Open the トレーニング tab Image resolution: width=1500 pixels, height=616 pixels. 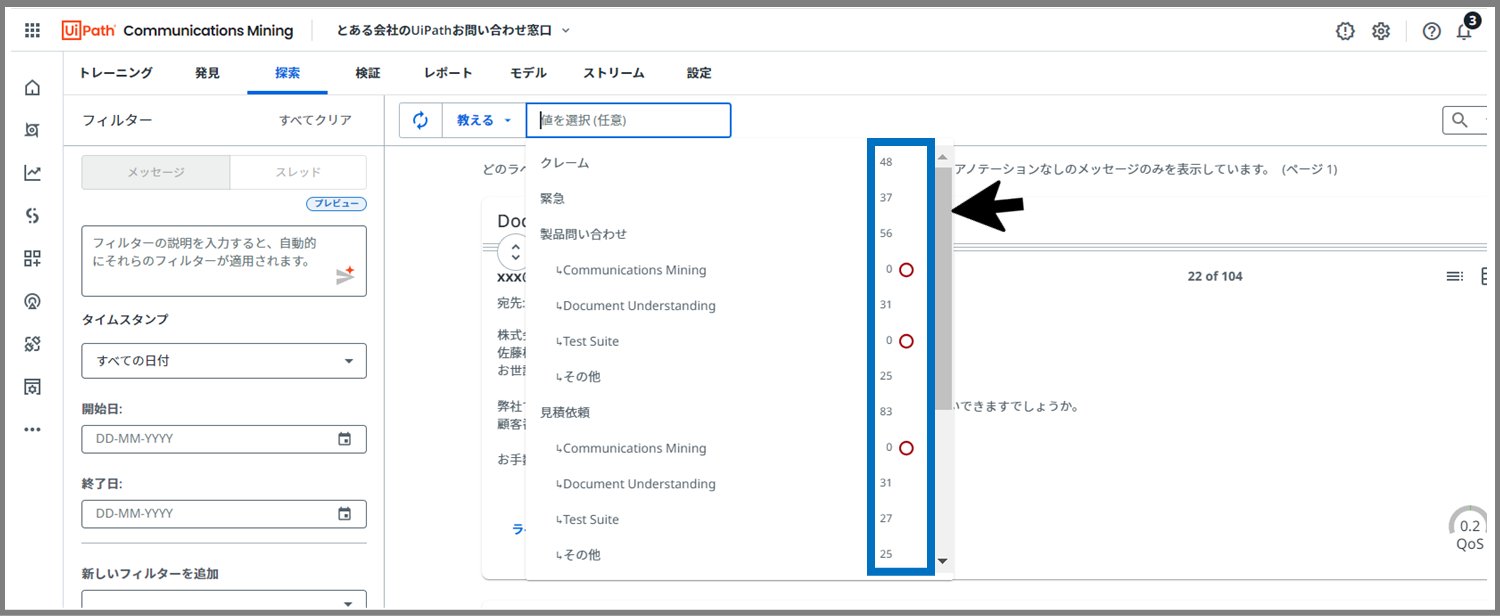coord(116,73)
